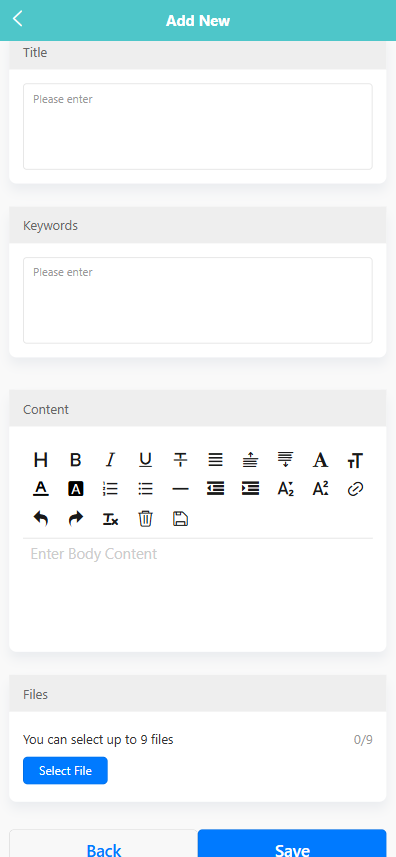Apply strikethrough formatting

click(x=180, y=460)
